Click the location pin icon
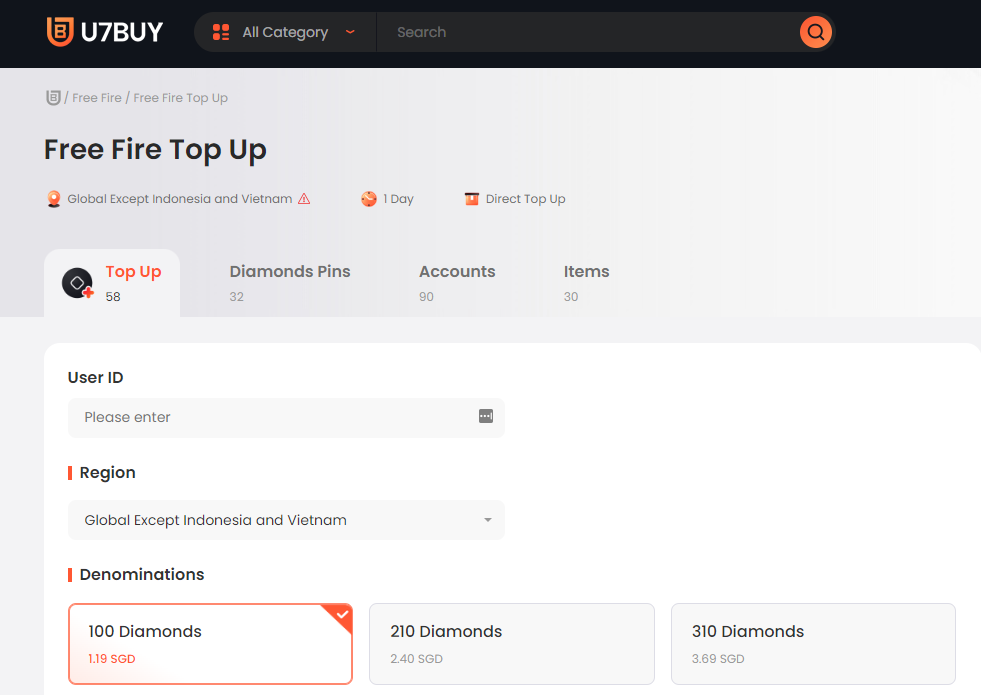Viewport: 981px width, 695px height. [54, 199]
